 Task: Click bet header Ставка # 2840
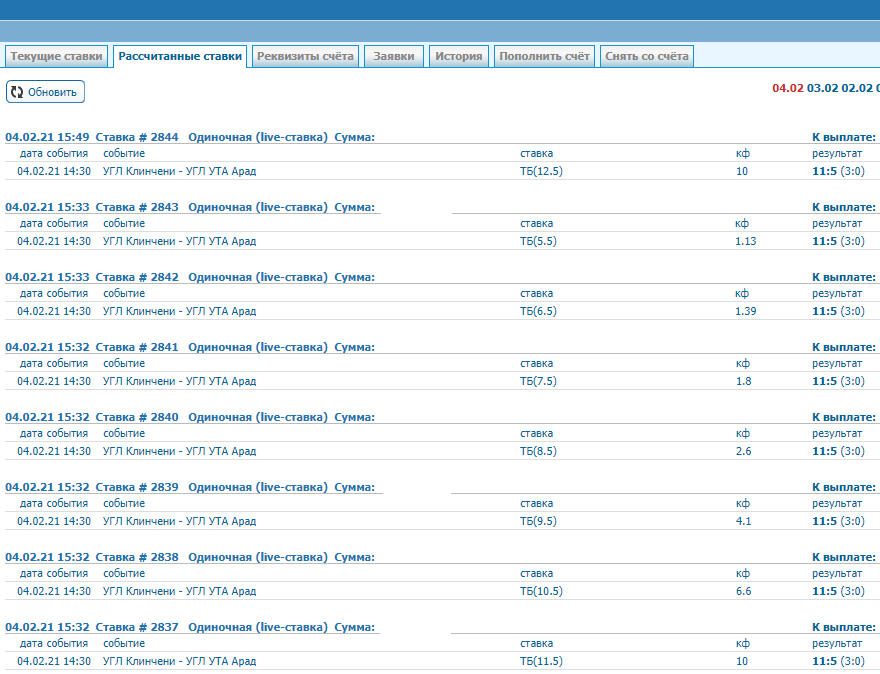(x=137, y=417)
